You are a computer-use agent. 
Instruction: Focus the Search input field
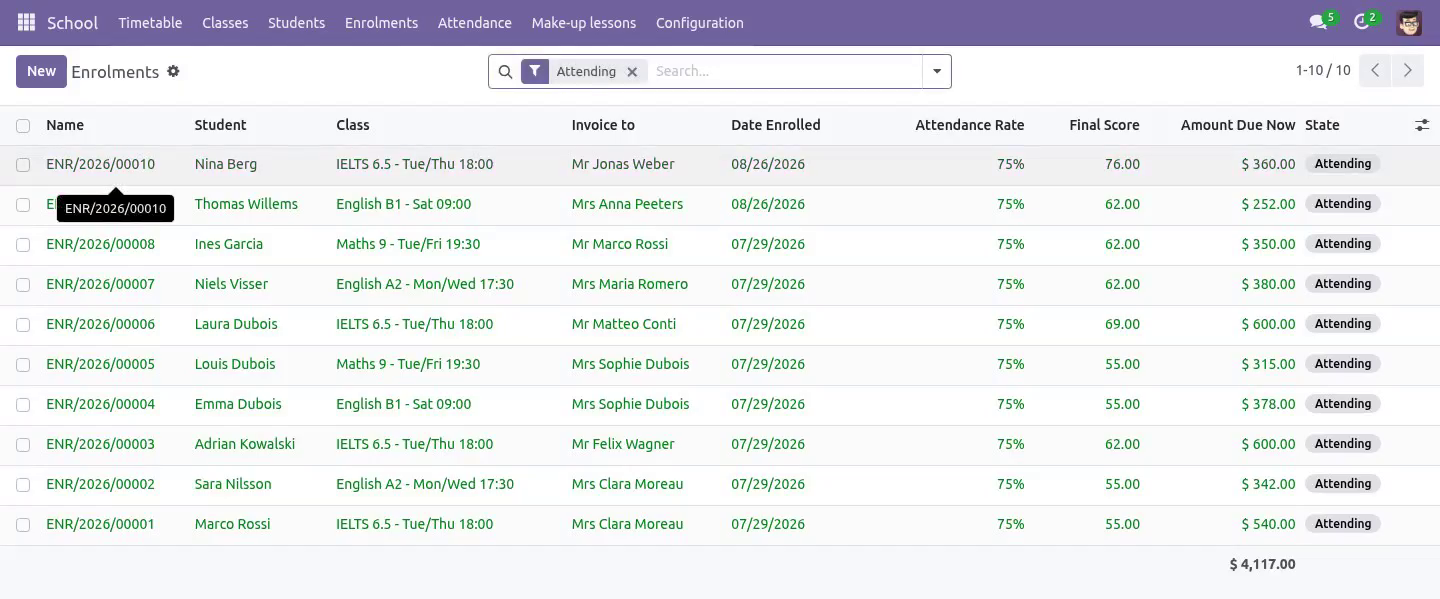[x=784, y=71]
